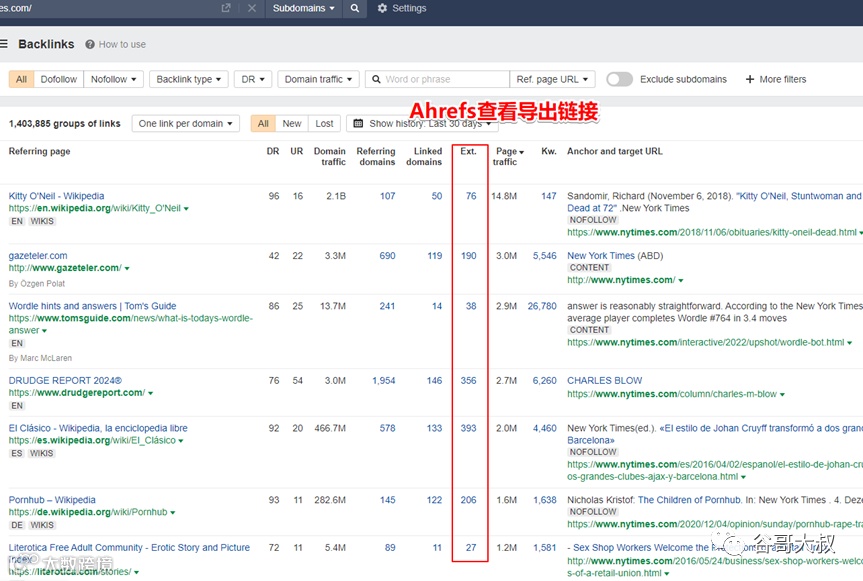Image resolution: width=863 pixels, height=581 pixels.
Task: Click referring domains value 107
Action: 387,196
